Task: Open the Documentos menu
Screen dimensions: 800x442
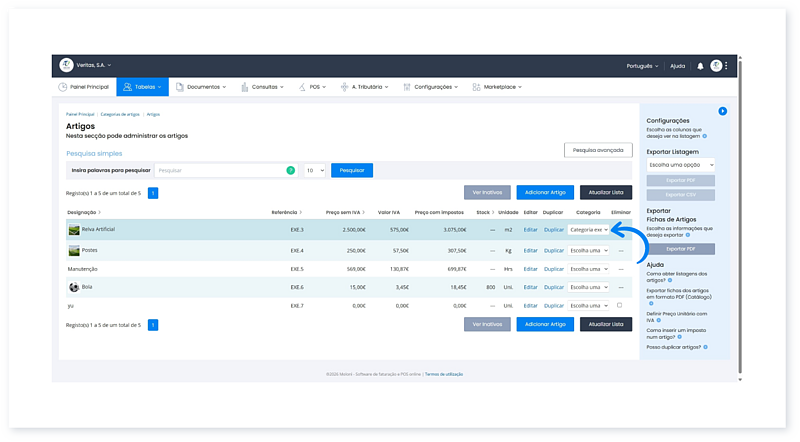Action: click(x=201, y=87)
